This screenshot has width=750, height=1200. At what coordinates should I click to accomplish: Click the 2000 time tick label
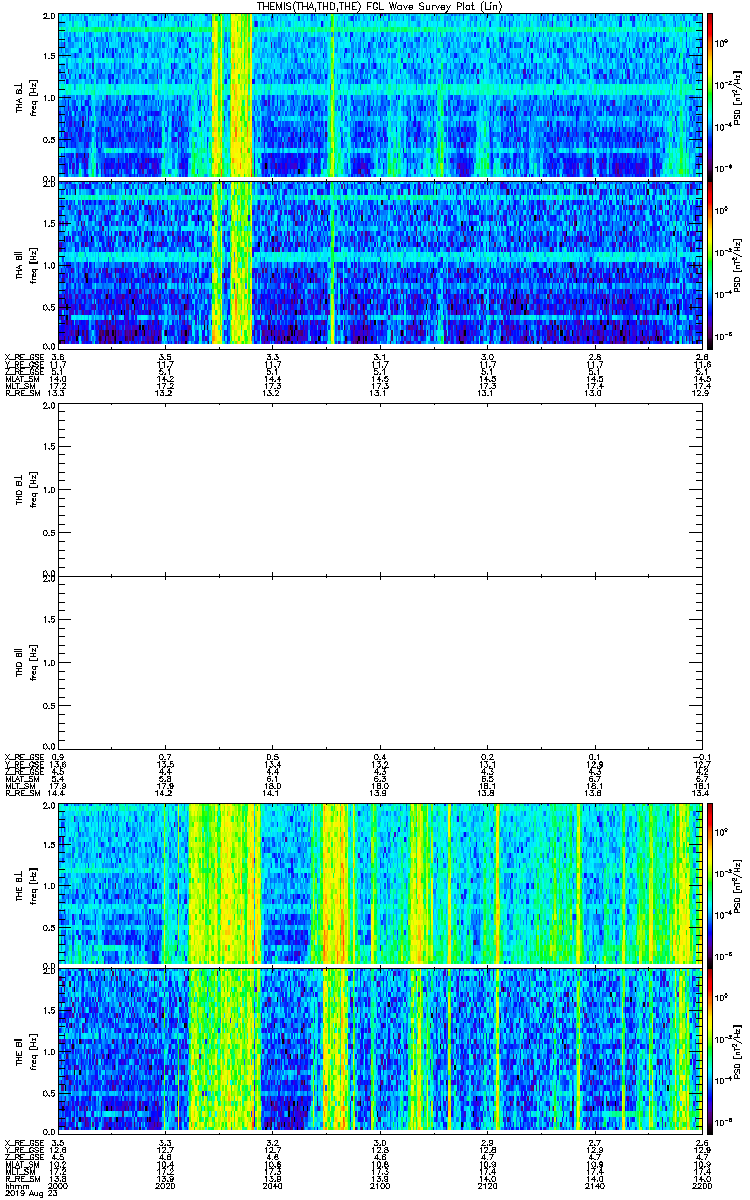tap(58, 1184)
